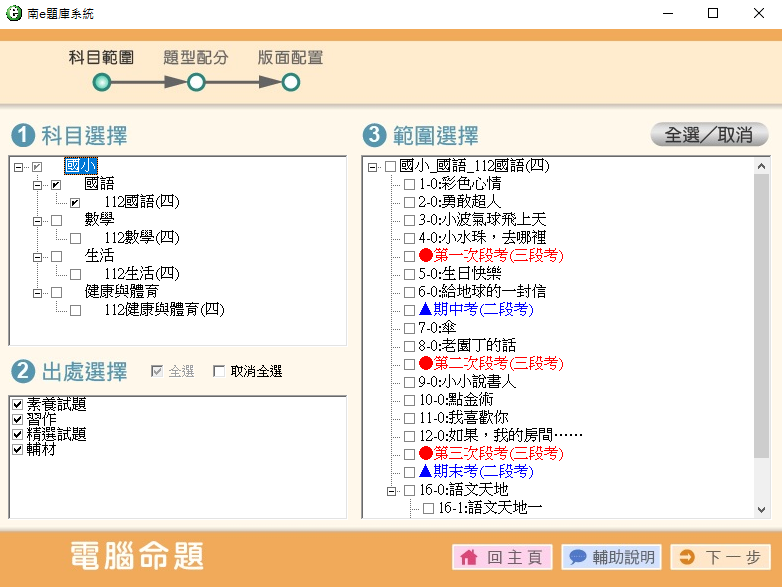
Task: Check the 112生活(四) checkbox
Action: [75, 274]
